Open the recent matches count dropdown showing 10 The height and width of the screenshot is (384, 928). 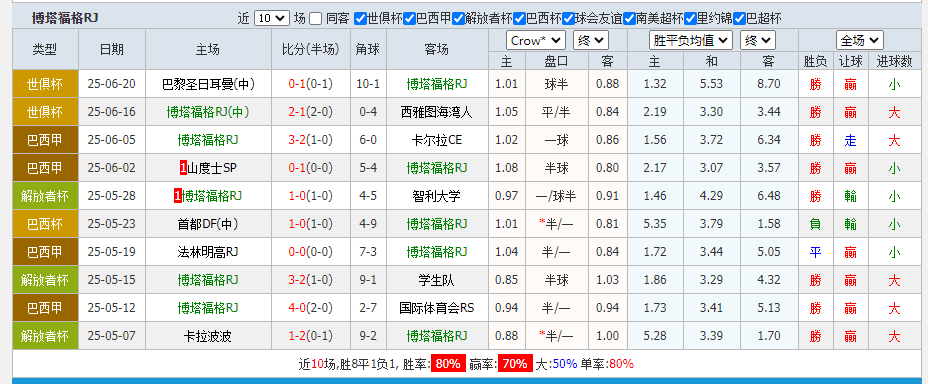click(x=272, y=19)
